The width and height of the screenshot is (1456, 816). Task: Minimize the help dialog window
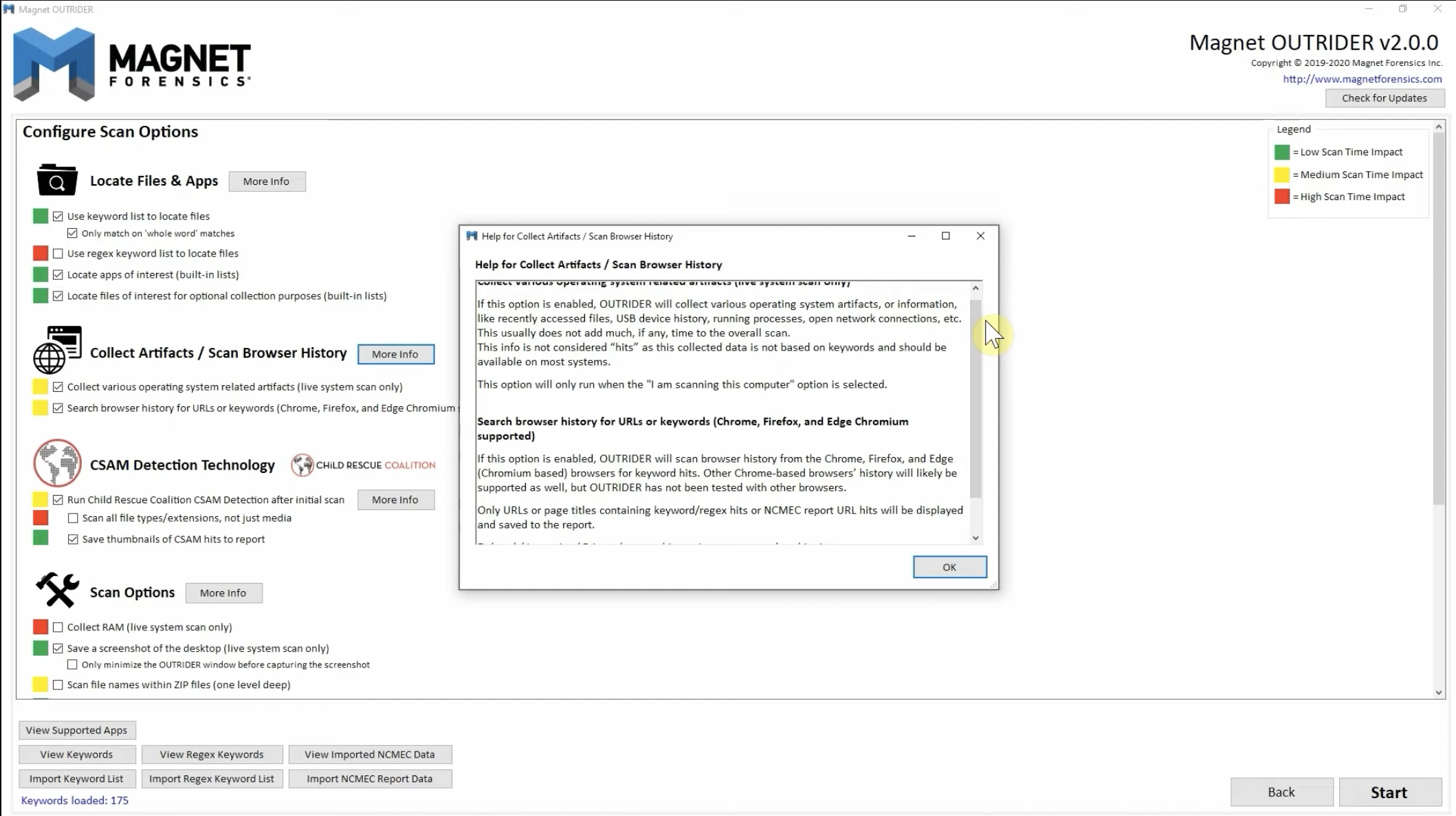pyautogui.click(x=912, y=236)
